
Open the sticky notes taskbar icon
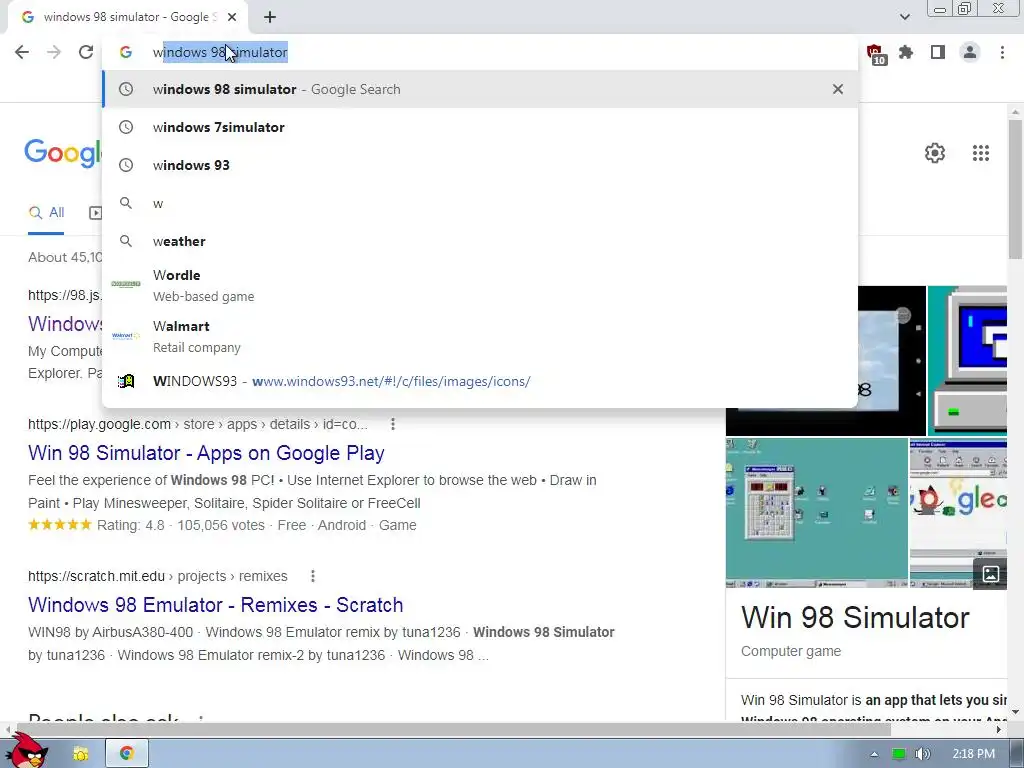tap(80, 754)
